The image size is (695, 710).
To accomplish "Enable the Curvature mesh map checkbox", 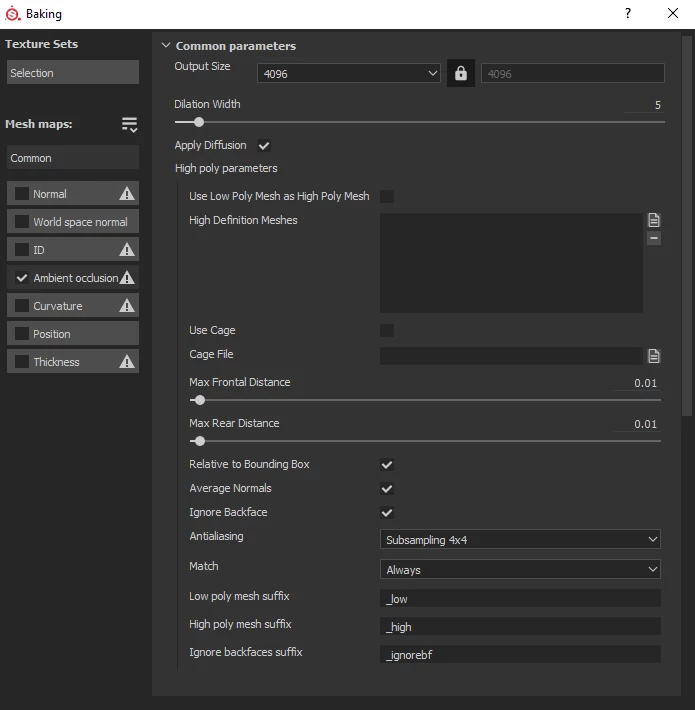I will (x=22, y=306).
